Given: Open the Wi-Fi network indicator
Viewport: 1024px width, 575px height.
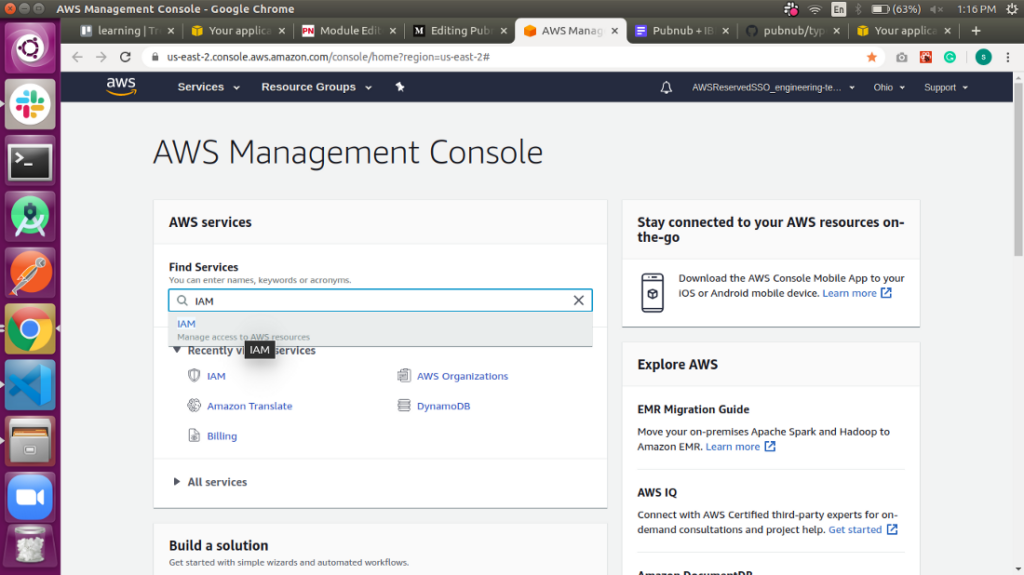Looking at the screenshot, I should [x=814, y=9].
